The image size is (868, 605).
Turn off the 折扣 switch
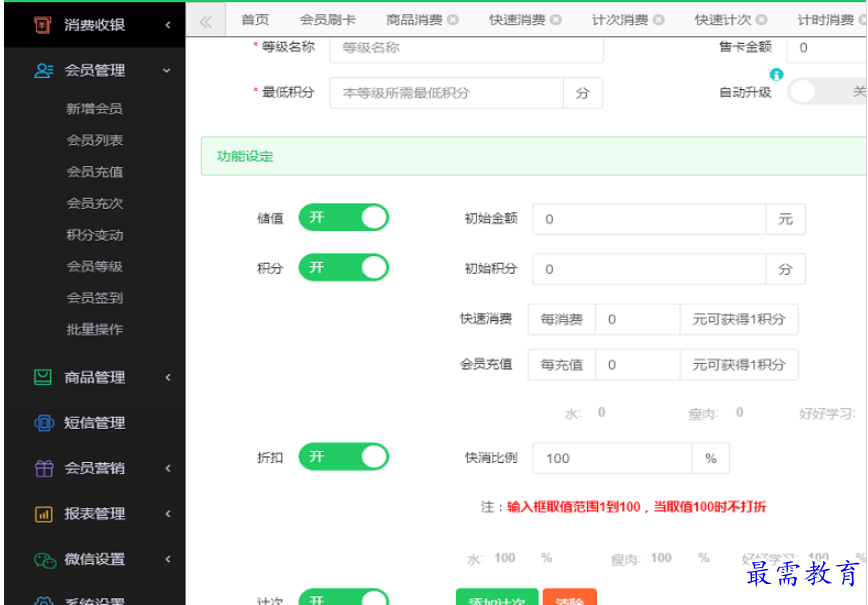[343, 457]
